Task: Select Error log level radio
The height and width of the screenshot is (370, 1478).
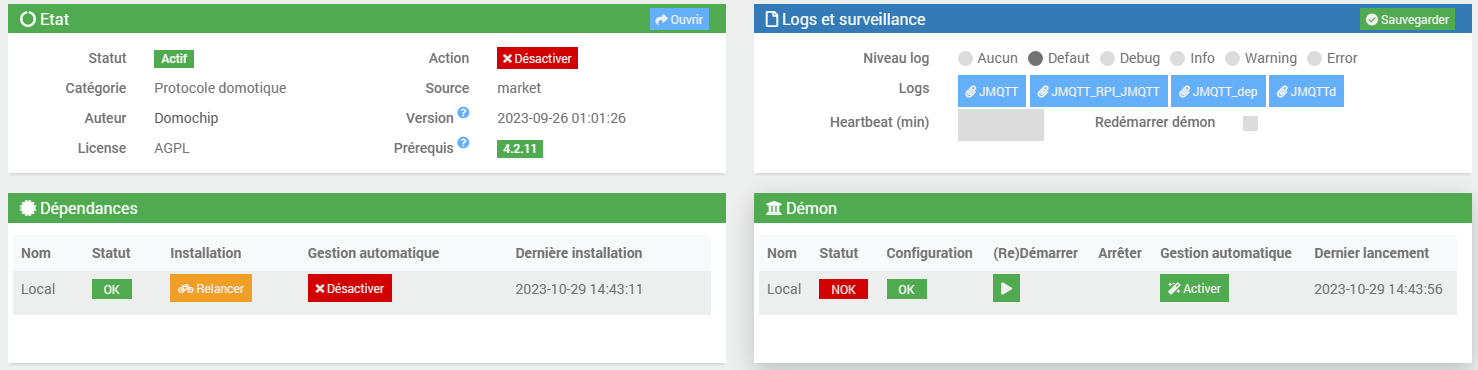Action: [1315, 58]
